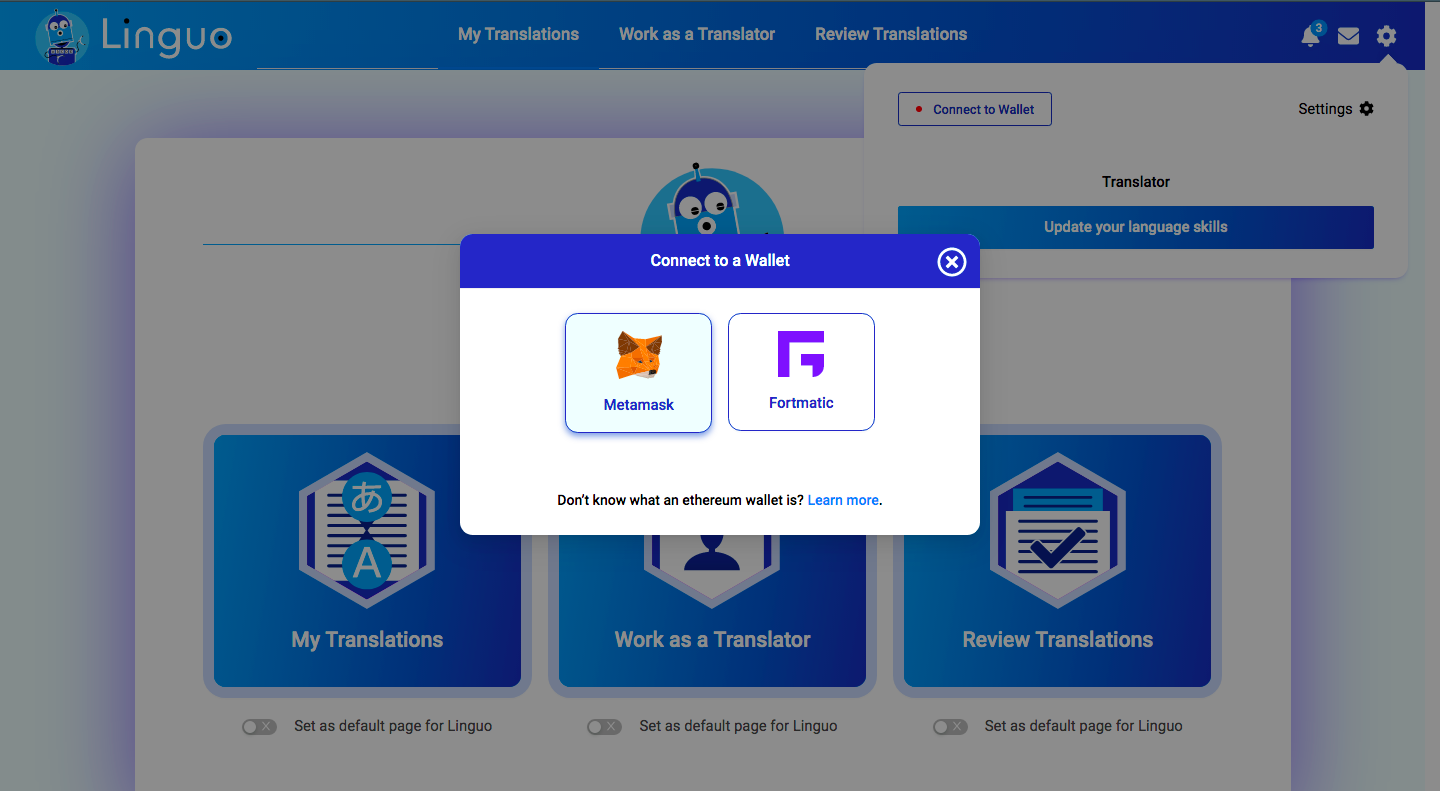Click the Connect to Wallet button
This screenshot has width=1440, height=791.
point(975,109)
